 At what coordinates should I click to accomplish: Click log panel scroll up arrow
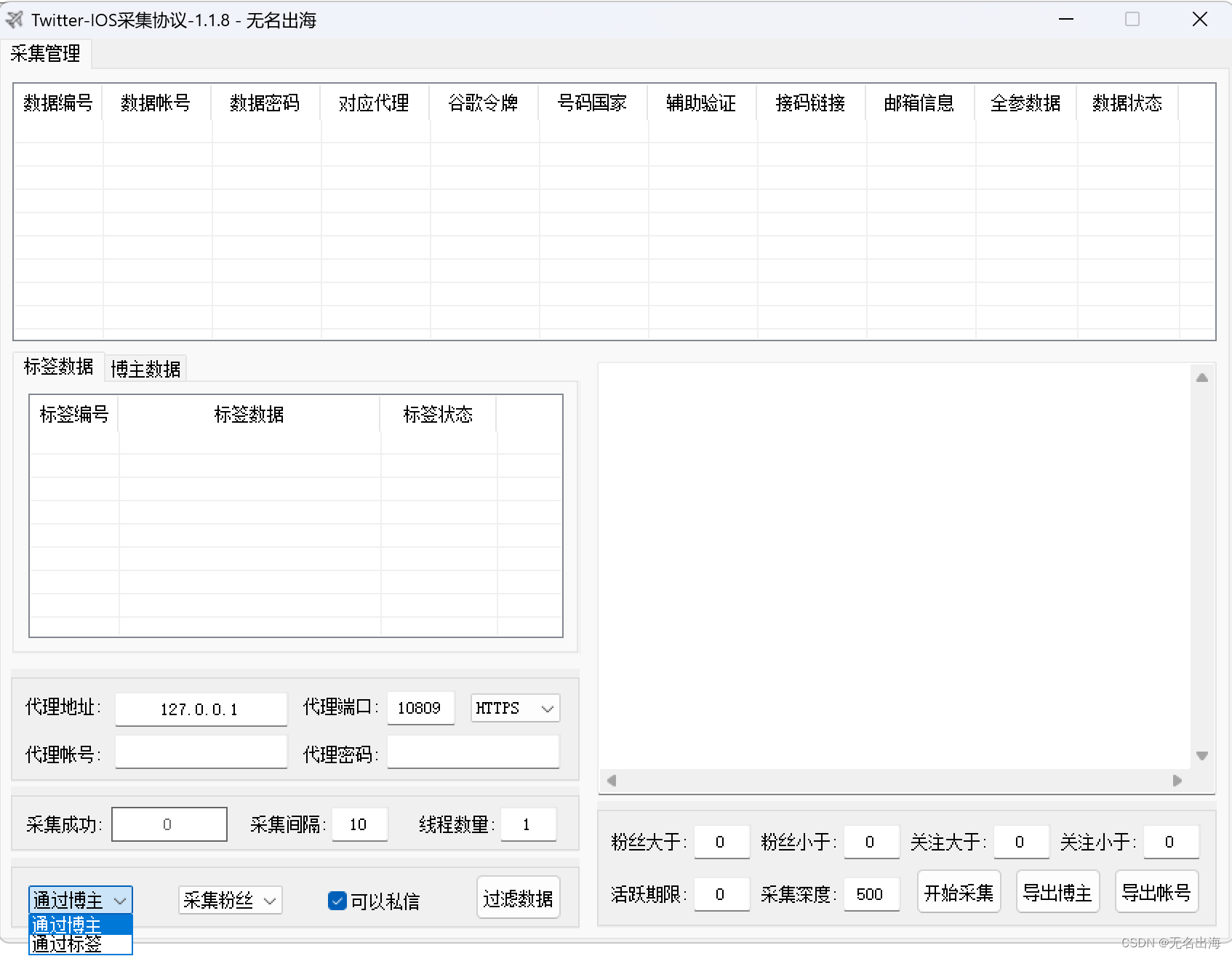pos(1202,378)
